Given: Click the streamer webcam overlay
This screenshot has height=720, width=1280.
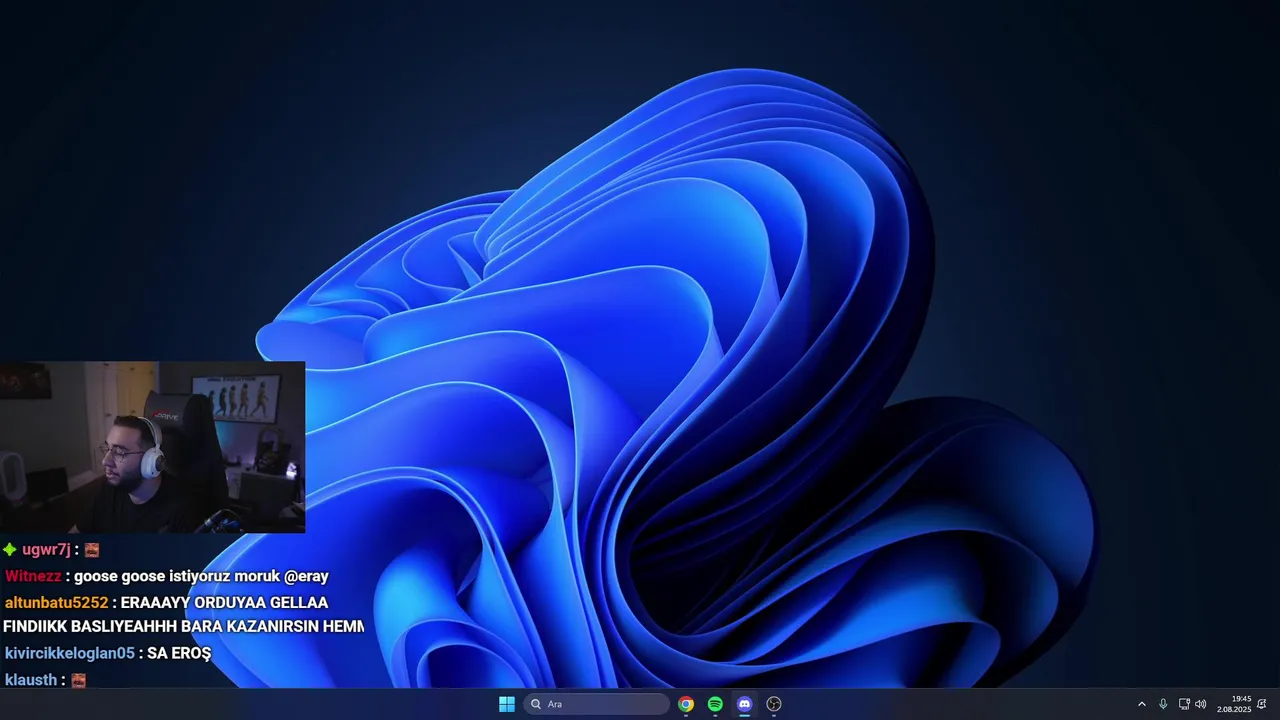Looking at the screenshot, I should pos(152,447).
